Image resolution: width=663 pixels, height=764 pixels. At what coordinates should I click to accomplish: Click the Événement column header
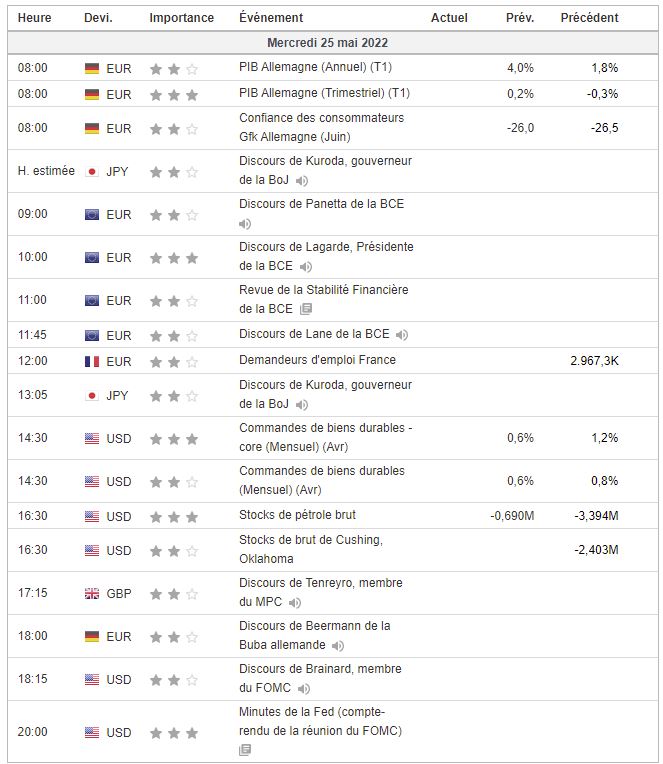point(271,18)
